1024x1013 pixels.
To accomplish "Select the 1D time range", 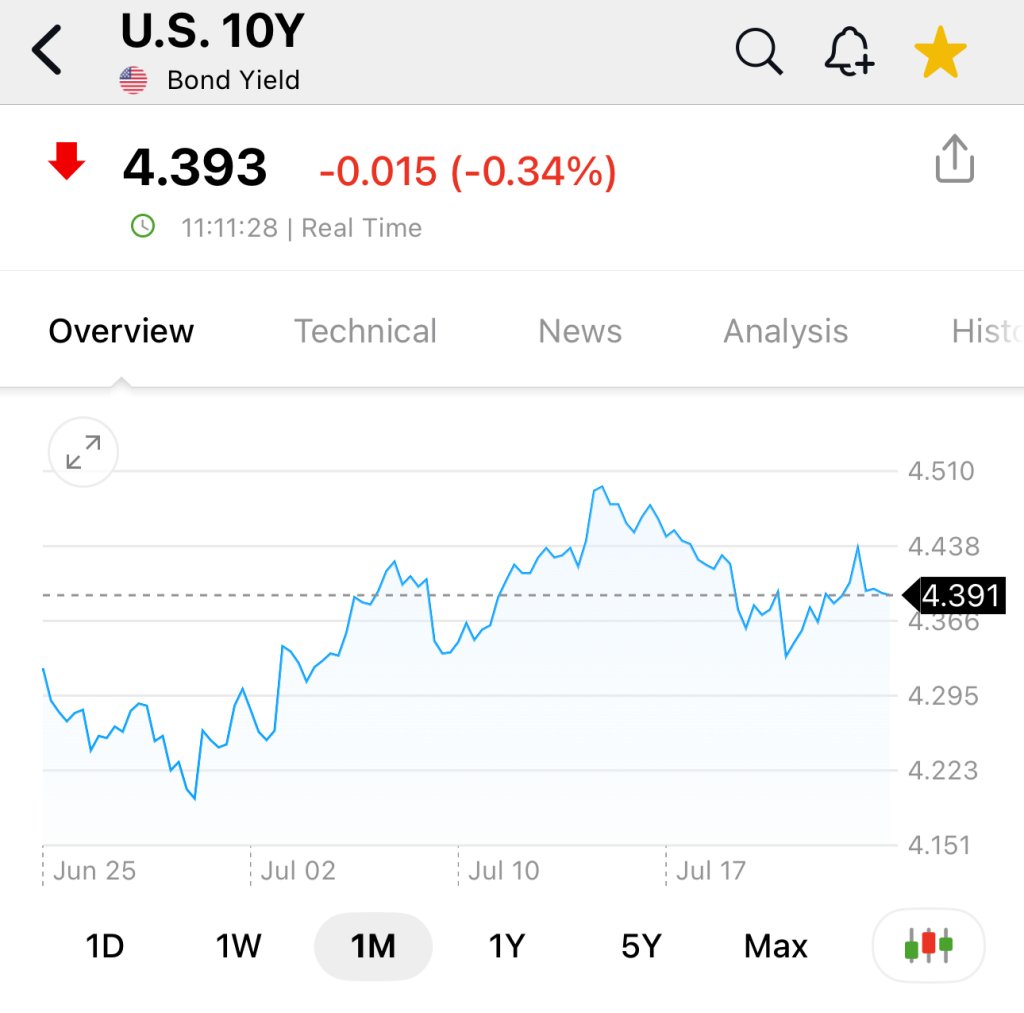I will pos(104,946).
